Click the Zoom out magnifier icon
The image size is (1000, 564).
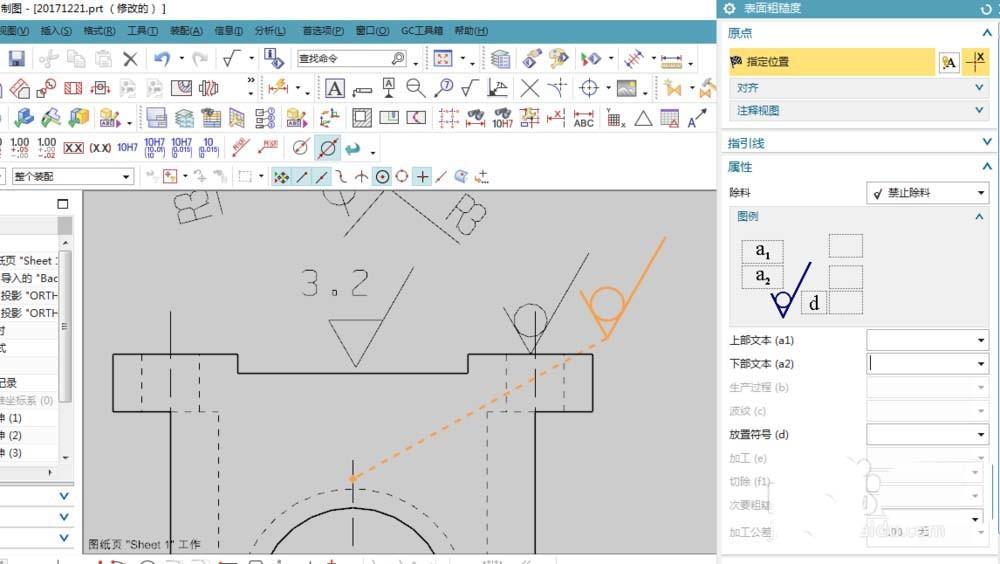(x=416, y=88)
